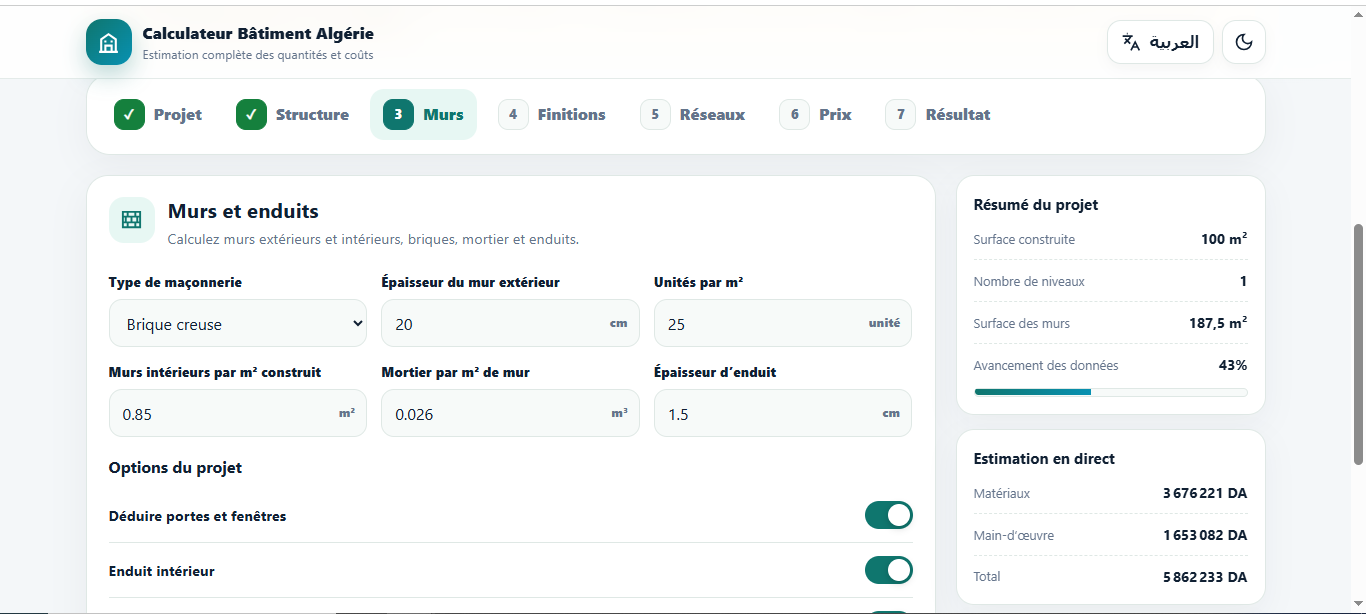Viewport: 1366px width, 614px height.
Task: Select the Murs step
Action: coord(423,115)
